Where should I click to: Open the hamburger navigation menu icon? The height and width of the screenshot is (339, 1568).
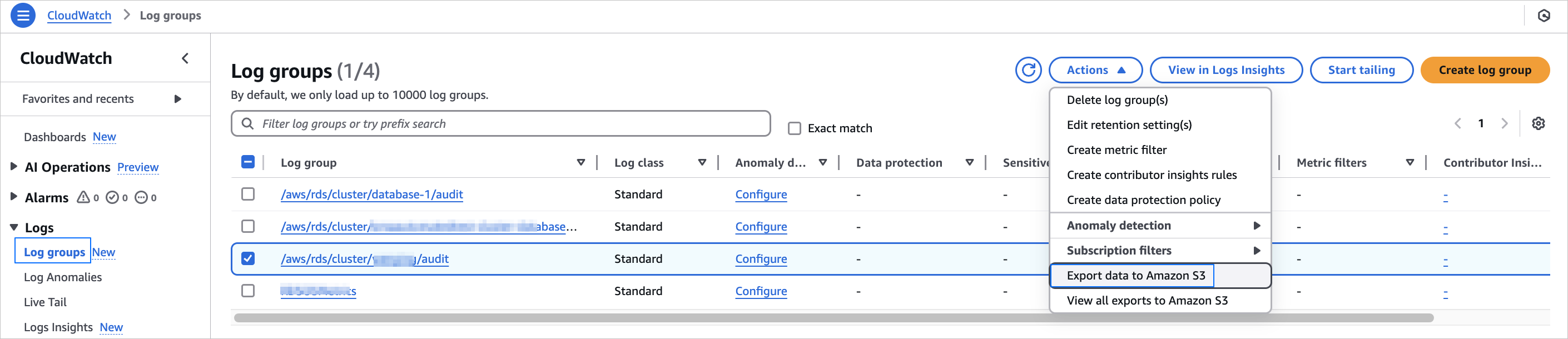[23, 15]
